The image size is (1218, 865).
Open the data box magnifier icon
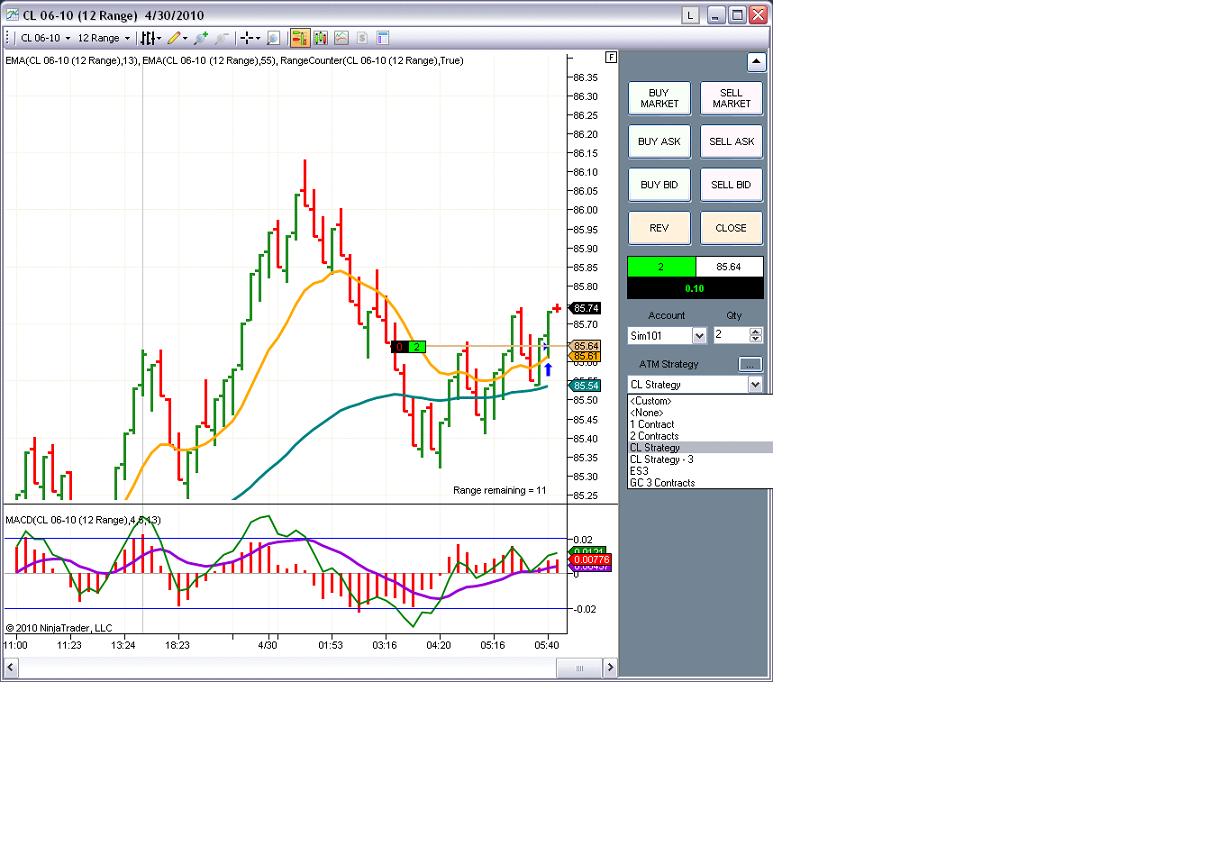pos(273,38)
